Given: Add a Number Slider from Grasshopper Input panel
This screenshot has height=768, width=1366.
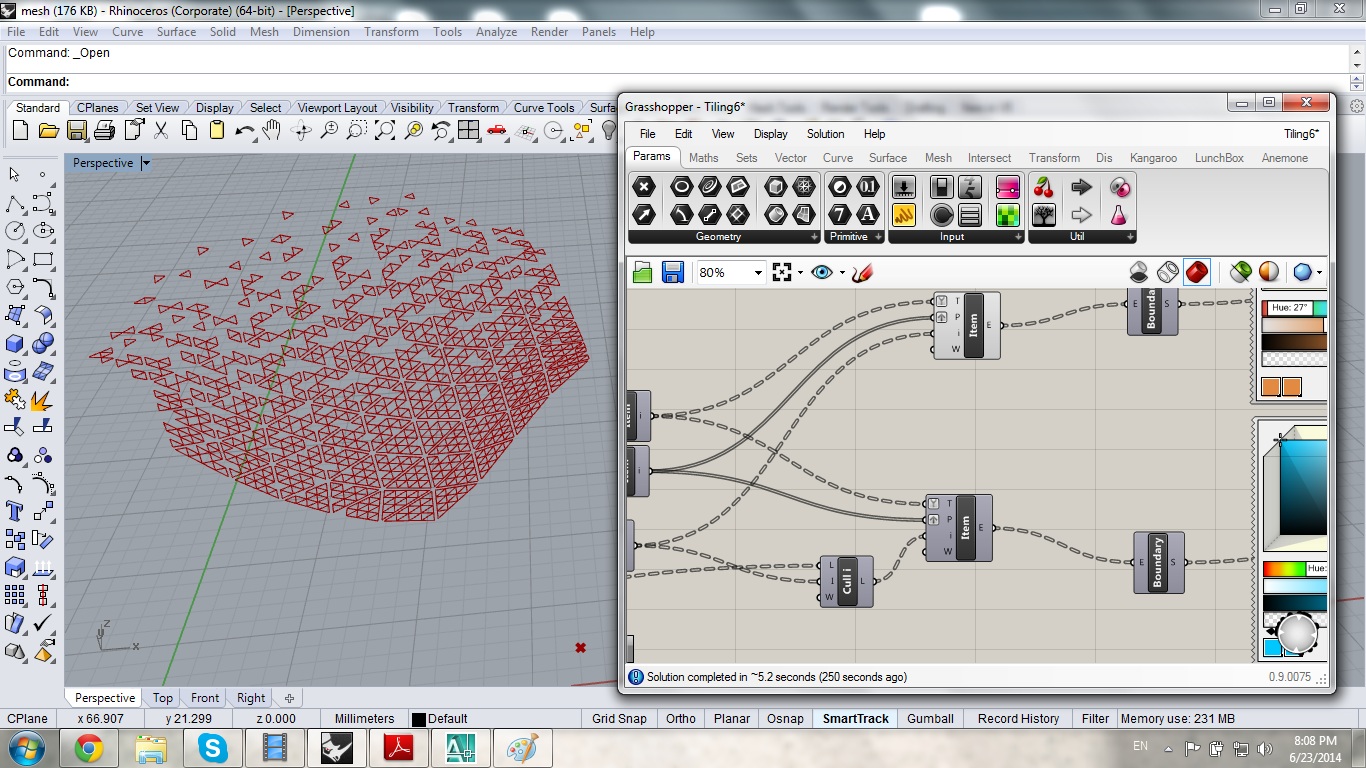Looking at the screenshot, I should (904, 186).
